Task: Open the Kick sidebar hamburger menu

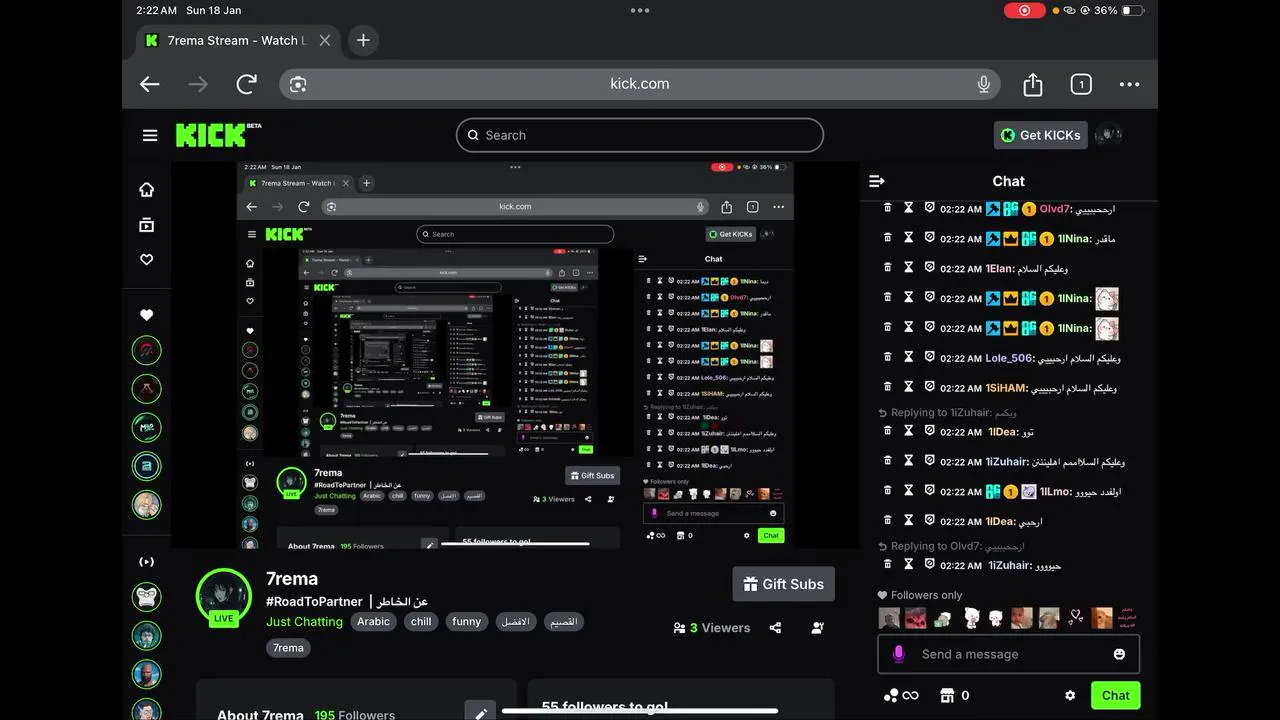Action: tap(150, 135)
